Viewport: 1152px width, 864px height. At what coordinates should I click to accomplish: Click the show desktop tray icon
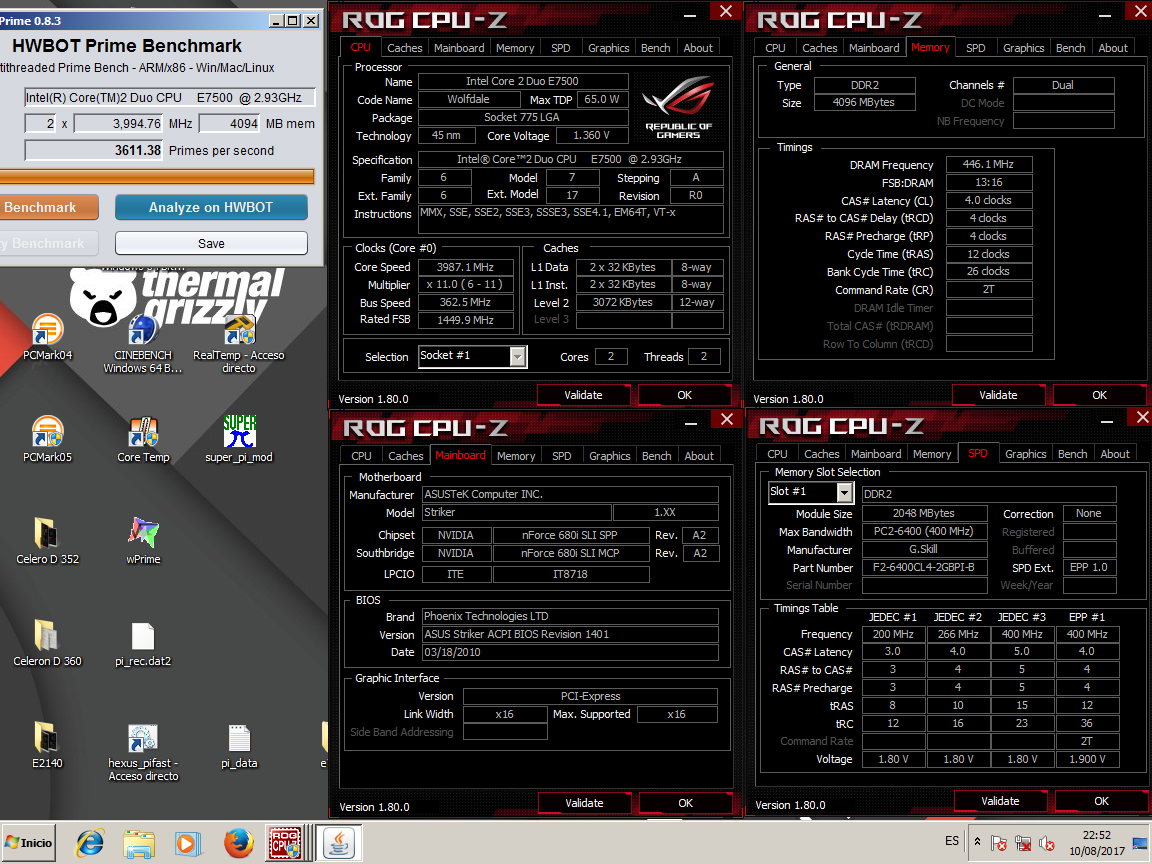(1140, 843)
